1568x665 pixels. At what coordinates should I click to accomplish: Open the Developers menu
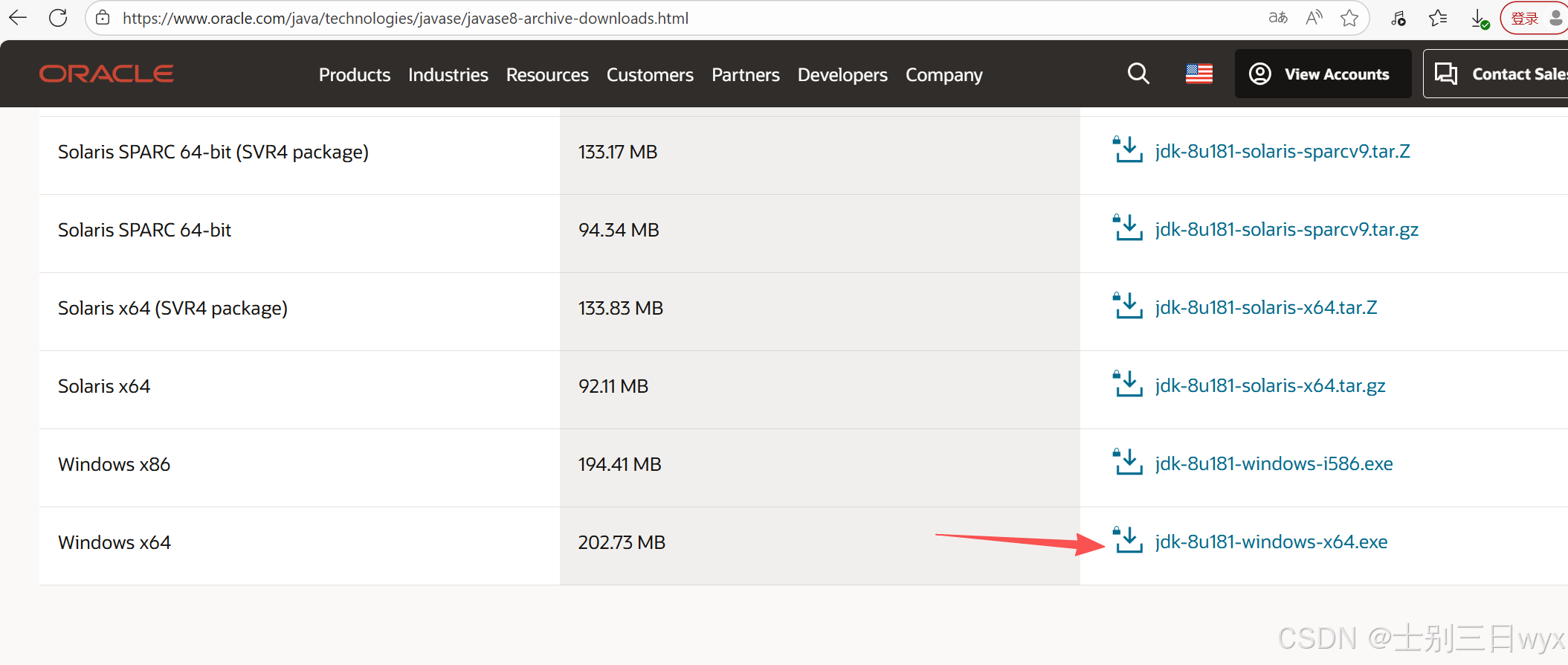(x=842, y=74)
